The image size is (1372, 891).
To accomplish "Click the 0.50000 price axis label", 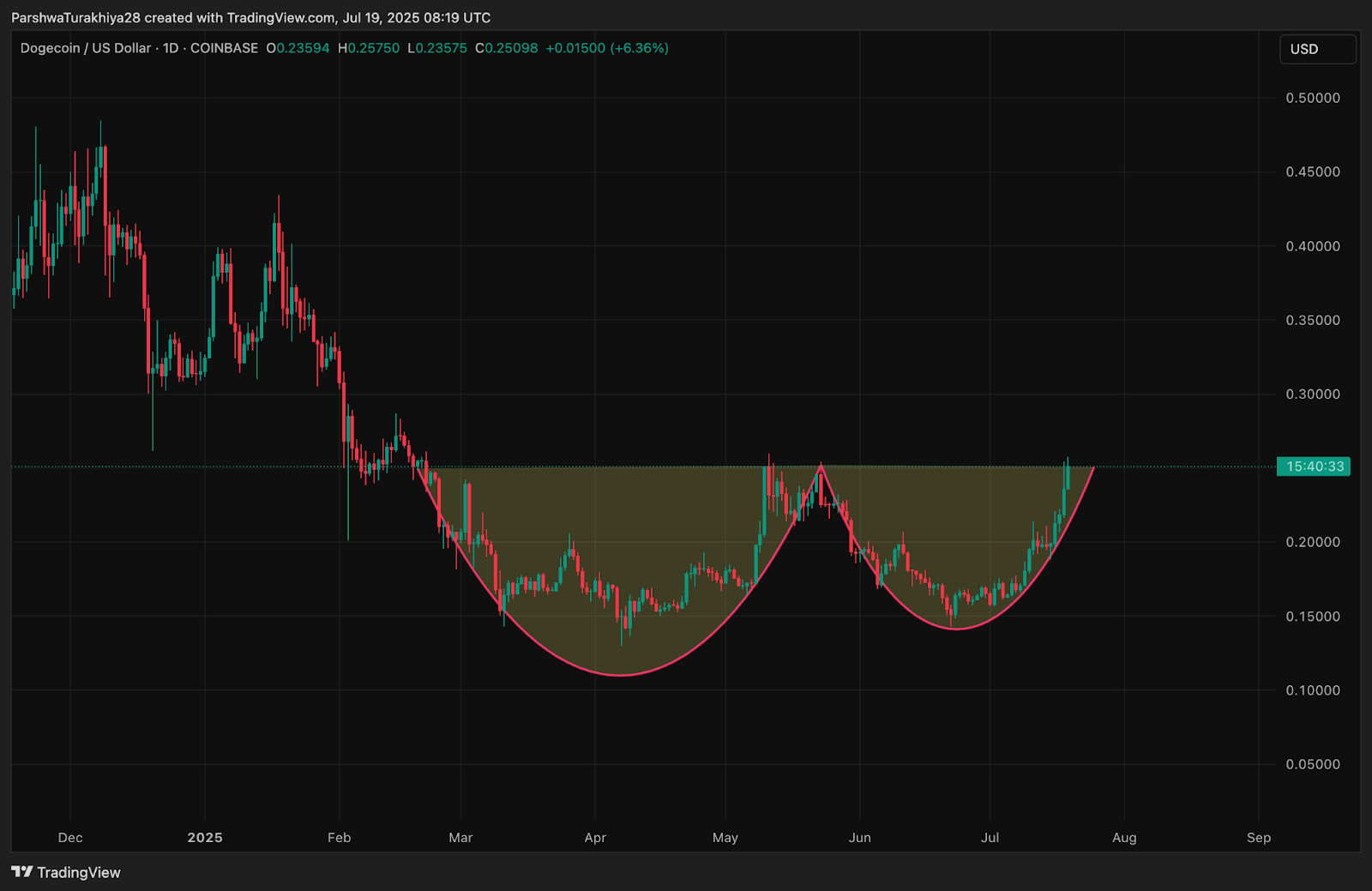I will pos(1313,98).
